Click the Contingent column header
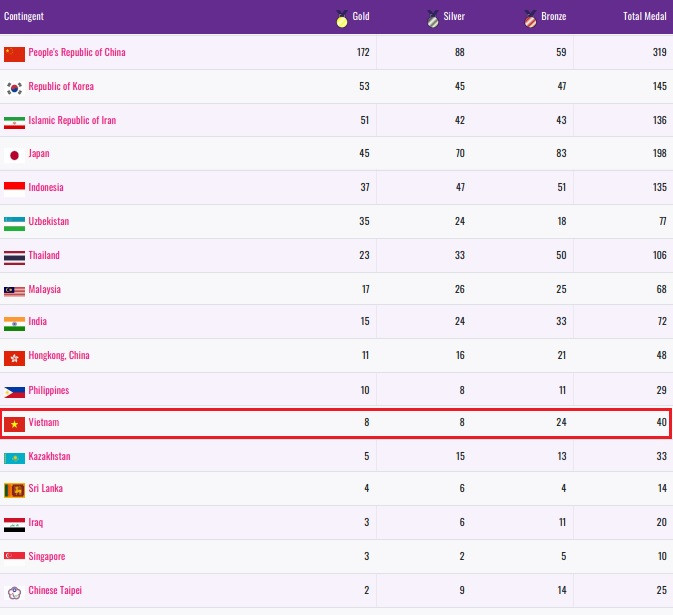This screenshot has width=673, height=615. (x=24, y=17)
